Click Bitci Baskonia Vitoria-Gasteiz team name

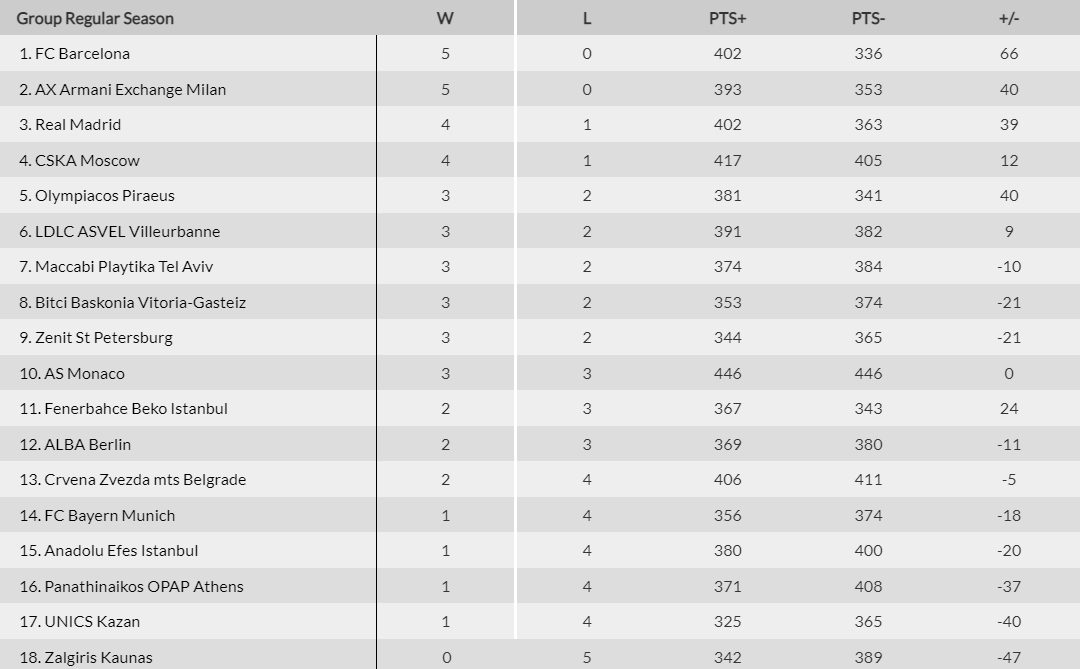pos(140,303)
